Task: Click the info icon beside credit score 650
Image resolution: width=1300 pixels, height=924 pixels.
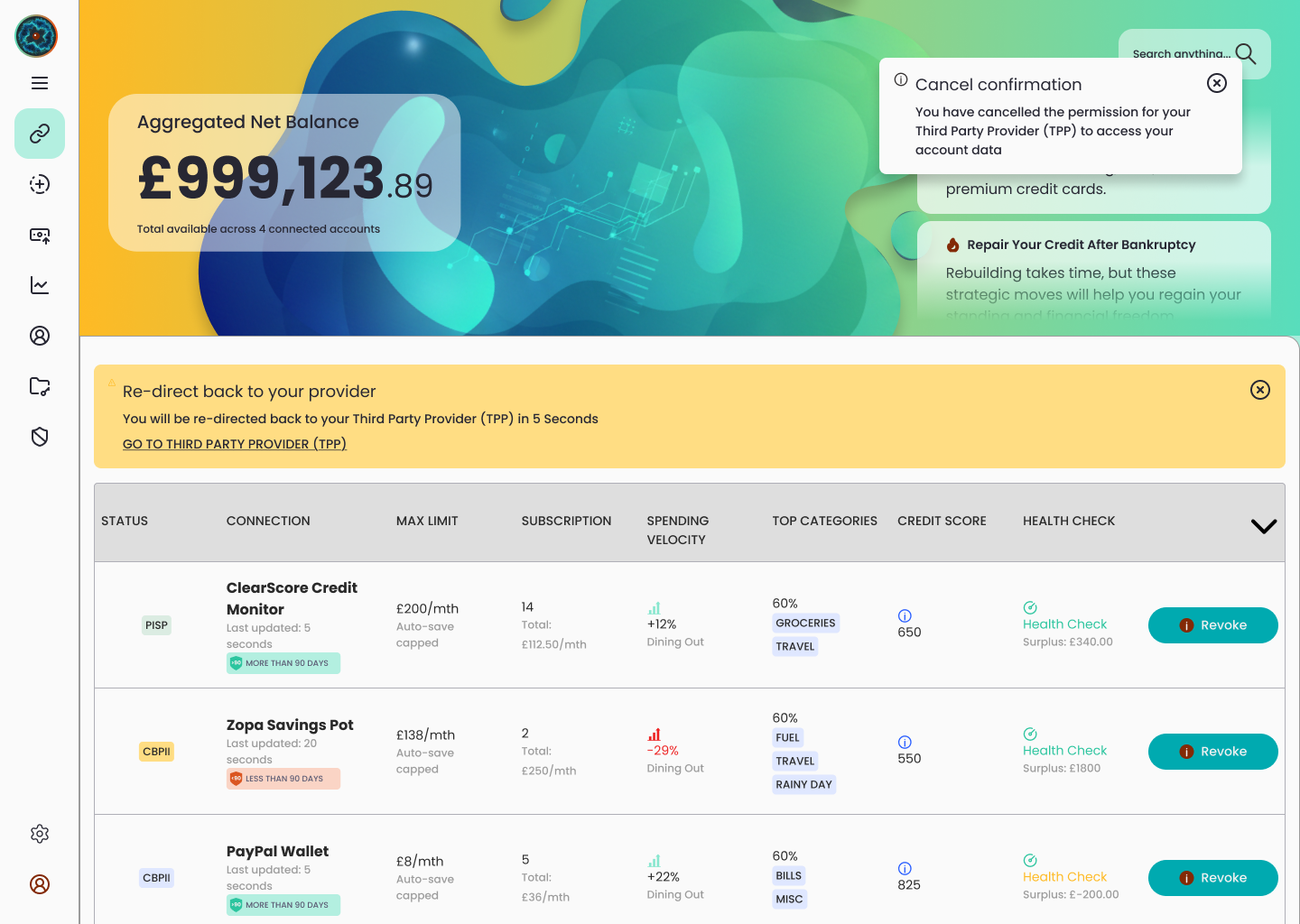Action: 905,615
